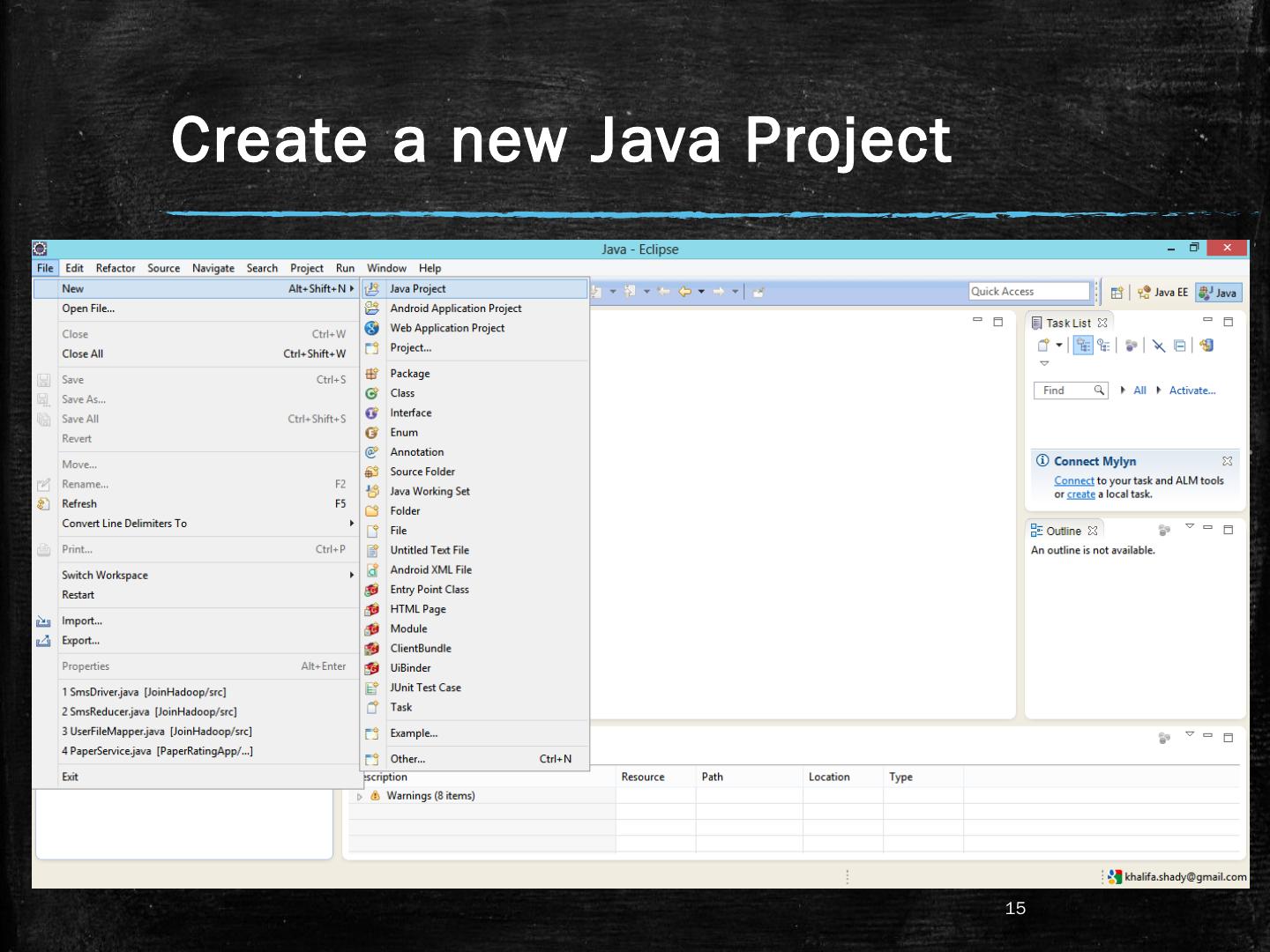
Task: Select Java Project from the New submenu
Action: (x=418, y=289)
